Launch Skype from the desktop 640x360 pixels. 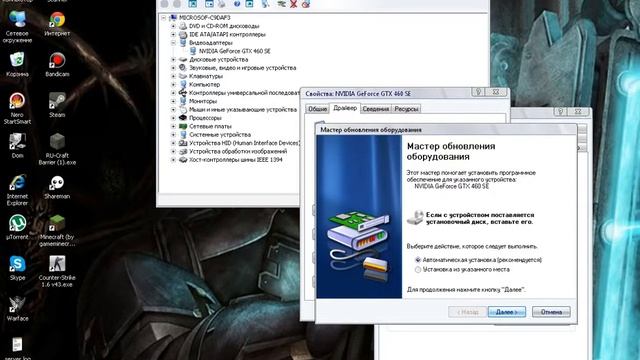(17, 264)
